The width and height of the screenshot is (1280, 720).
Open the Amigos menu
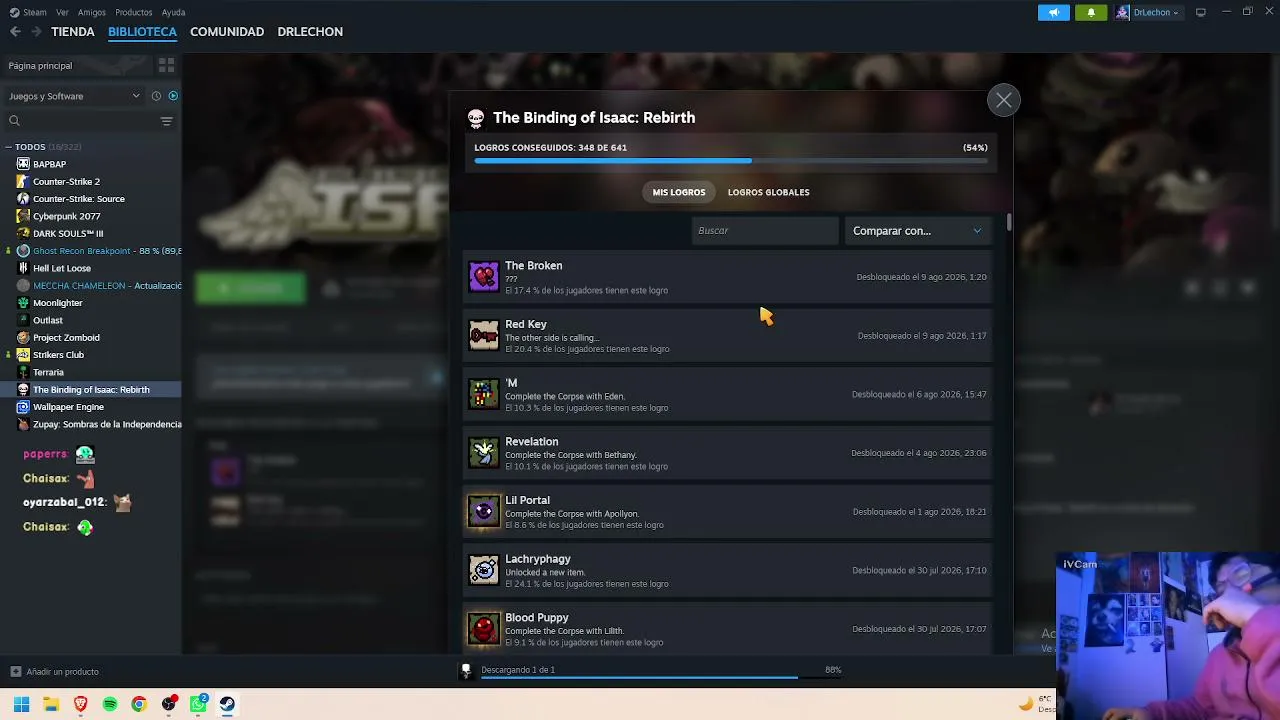coord(92,13)
